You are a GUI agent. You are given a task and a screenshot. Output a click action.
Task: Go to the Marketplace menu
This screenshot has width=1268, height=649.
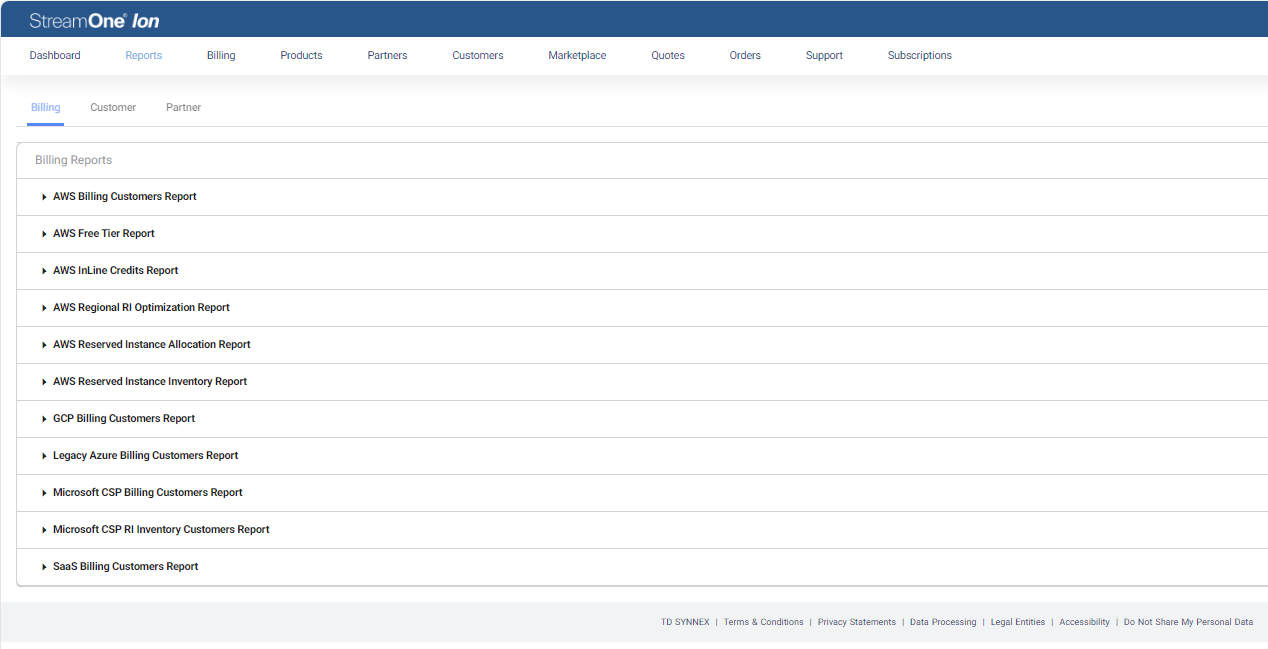tap(577, 56)
